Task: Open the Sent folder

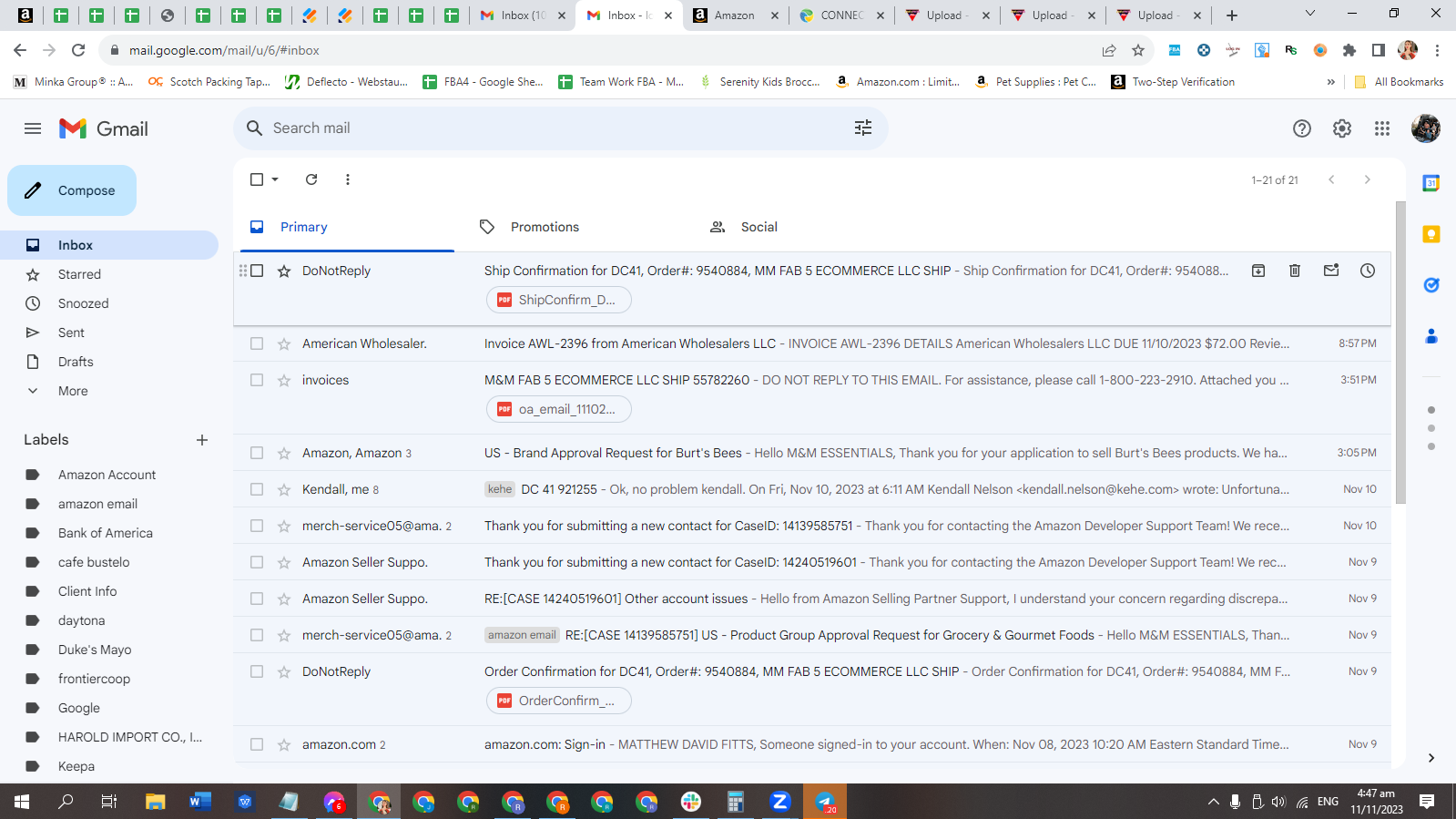Action: [x=71, y=333]
